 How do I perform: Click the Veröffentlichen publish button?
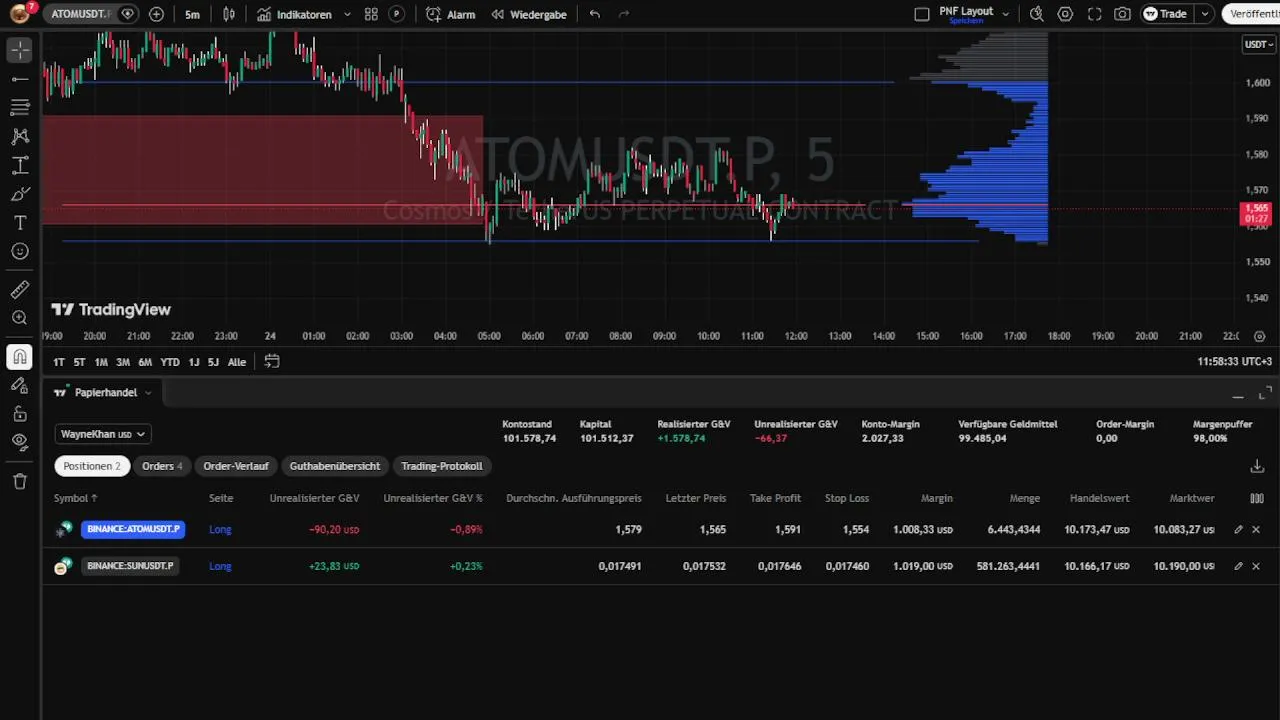(x=1251, y=14)
